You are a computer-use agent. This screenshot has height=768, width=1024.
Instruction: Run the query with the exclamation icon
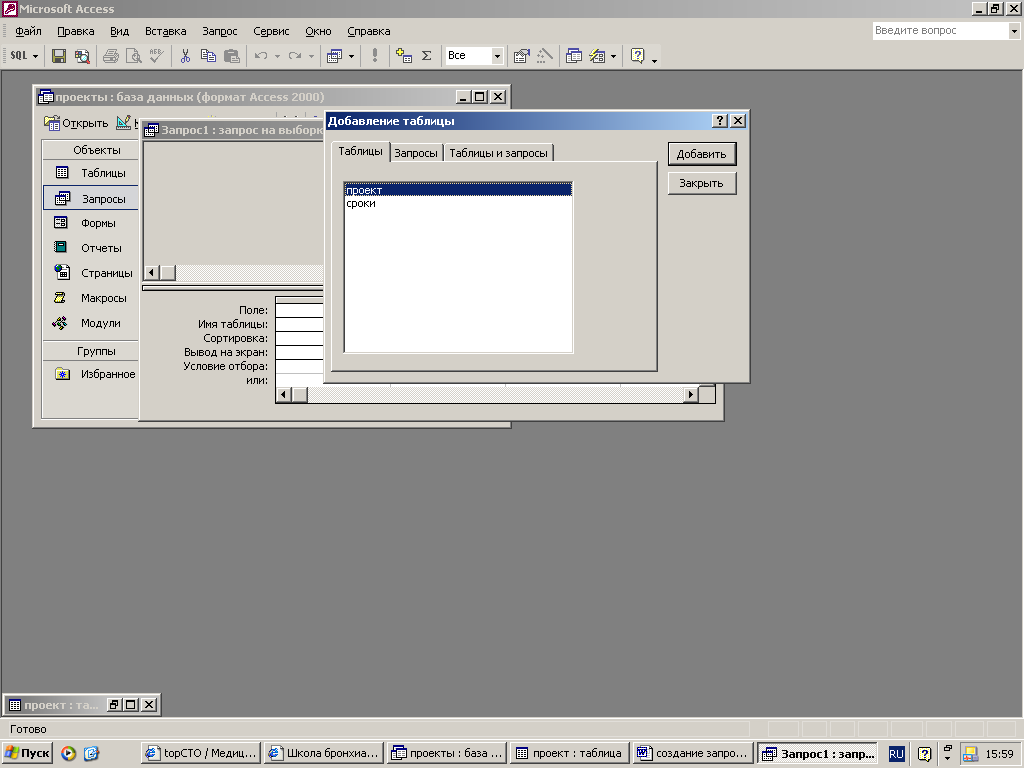coord(375,56)
